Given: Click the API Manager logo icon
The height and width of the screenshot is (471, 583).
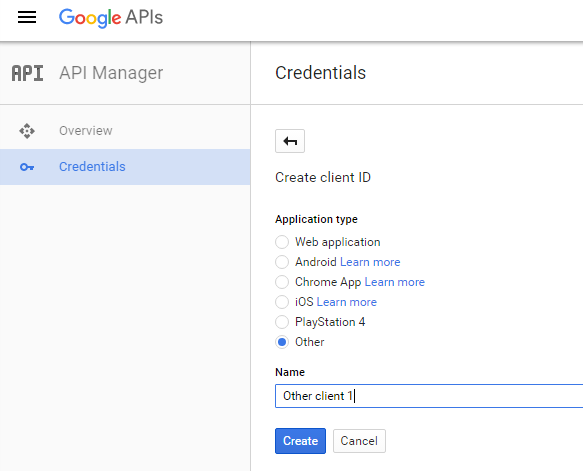Looking at the screenshot, I should tap(28, 73).
